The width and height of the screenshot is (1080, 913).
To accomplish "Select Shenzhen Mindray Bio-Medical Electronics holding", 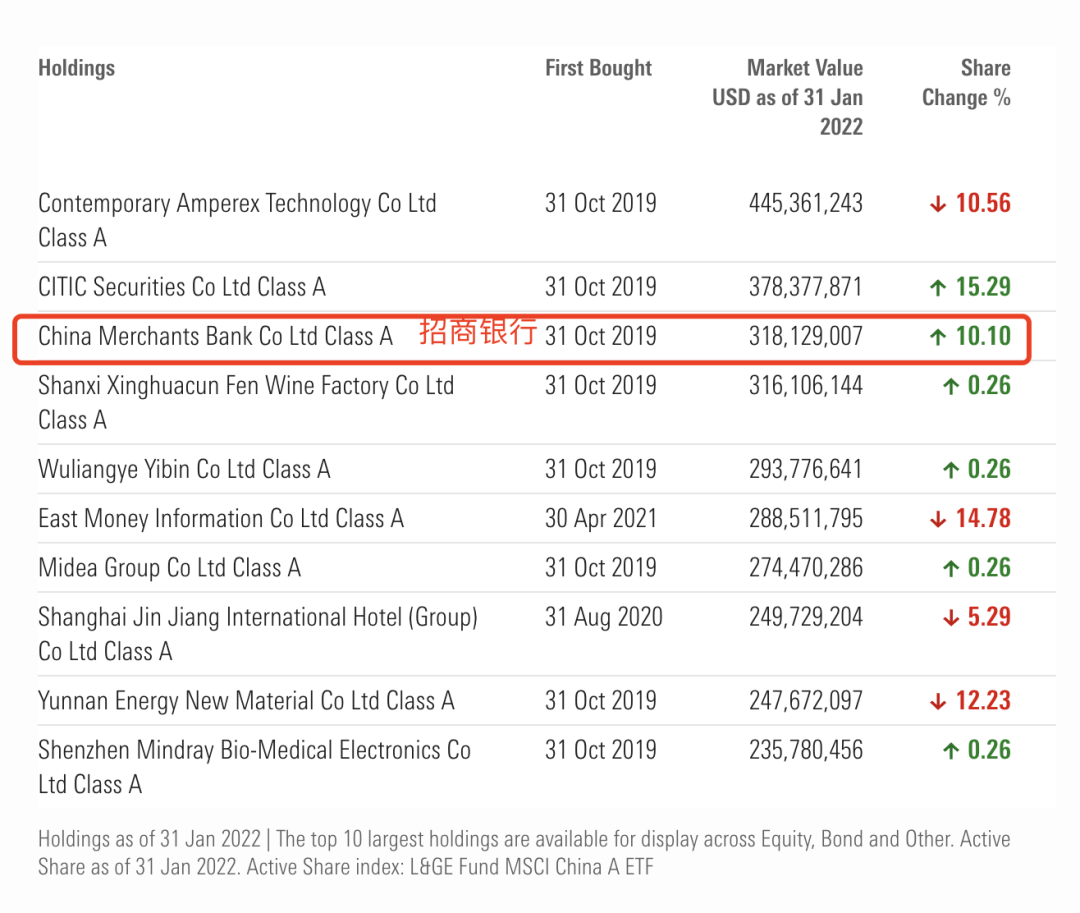I will coord(254,767).
